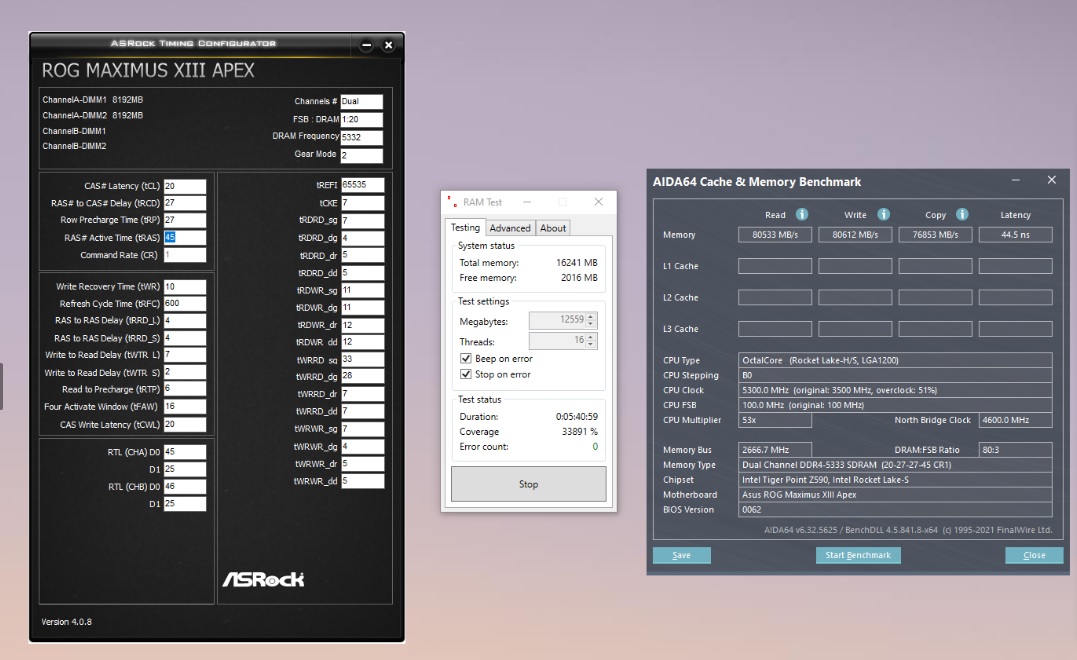Select the tWRRD_dg field

(x=363, y=376)
